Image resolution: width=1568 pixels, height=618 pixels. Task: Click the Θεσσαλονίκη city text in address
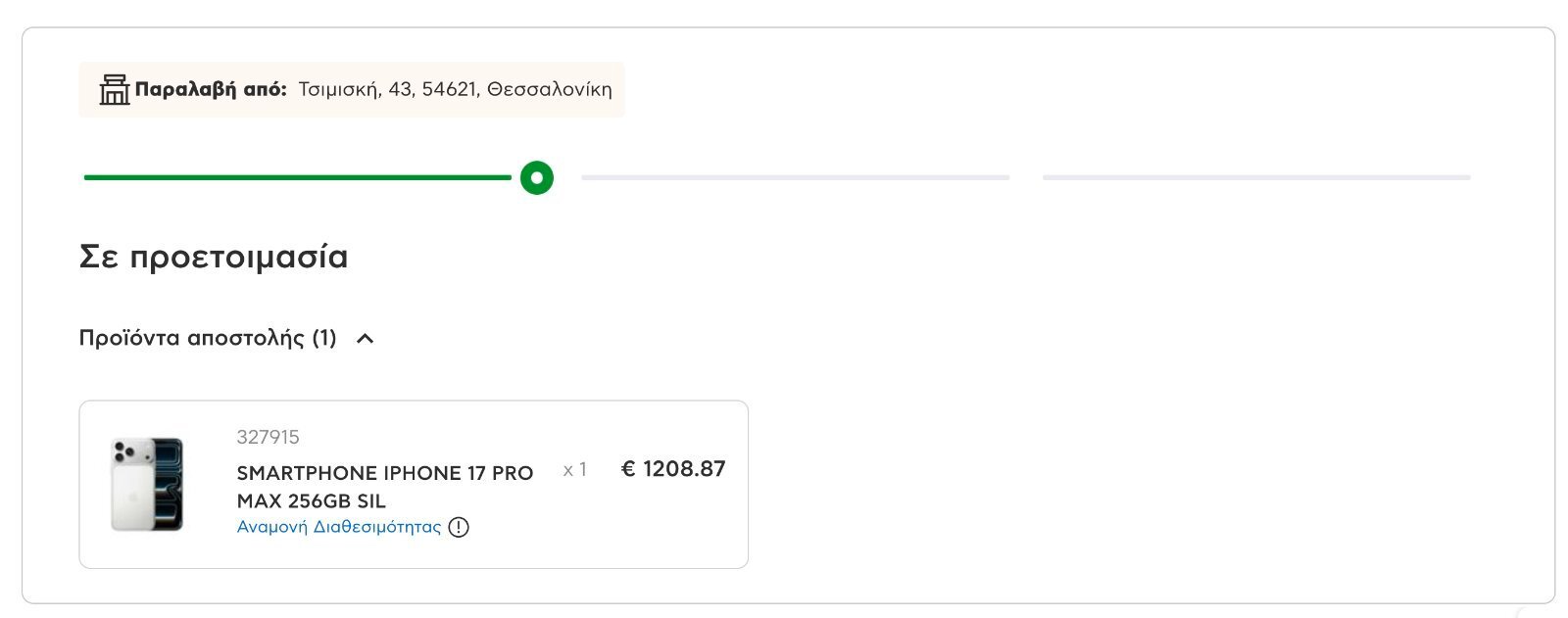coord(550,89)
